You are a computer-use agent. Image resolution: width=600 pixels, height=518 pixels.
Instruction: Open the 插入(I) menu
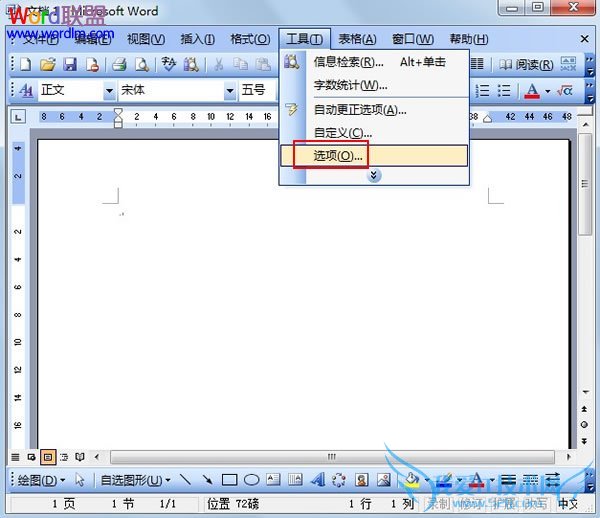click(197, 39)
